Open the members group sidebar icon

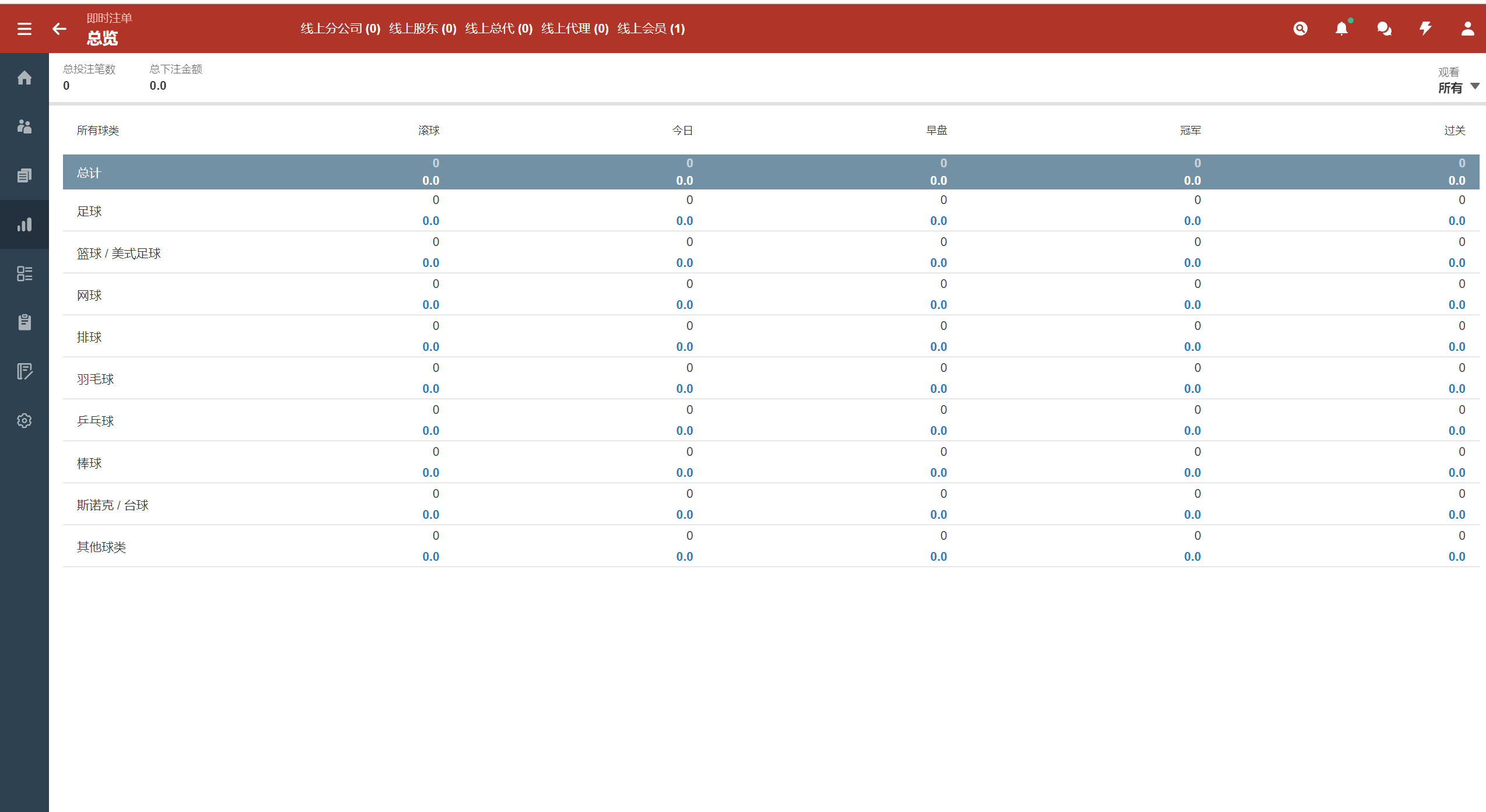(x=24, y=126)
